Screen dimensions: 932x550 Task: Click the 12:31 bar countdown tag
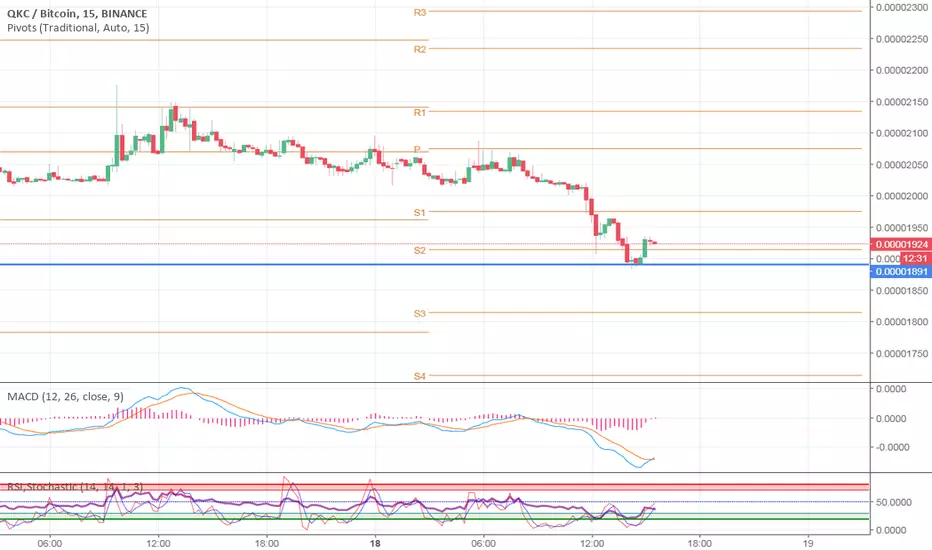(x=915, y=258)
